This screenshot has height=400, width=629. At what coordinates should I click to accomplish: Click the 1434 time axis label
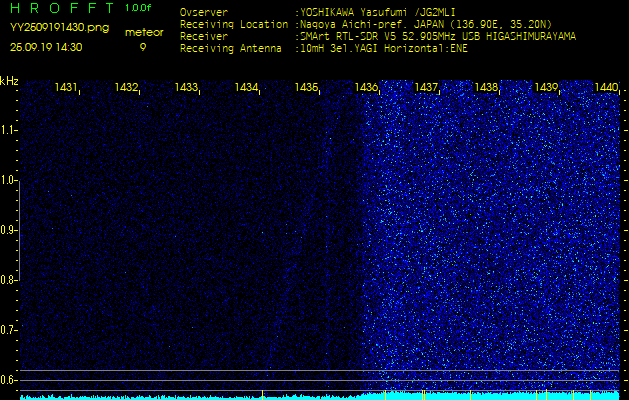[246, 87]
